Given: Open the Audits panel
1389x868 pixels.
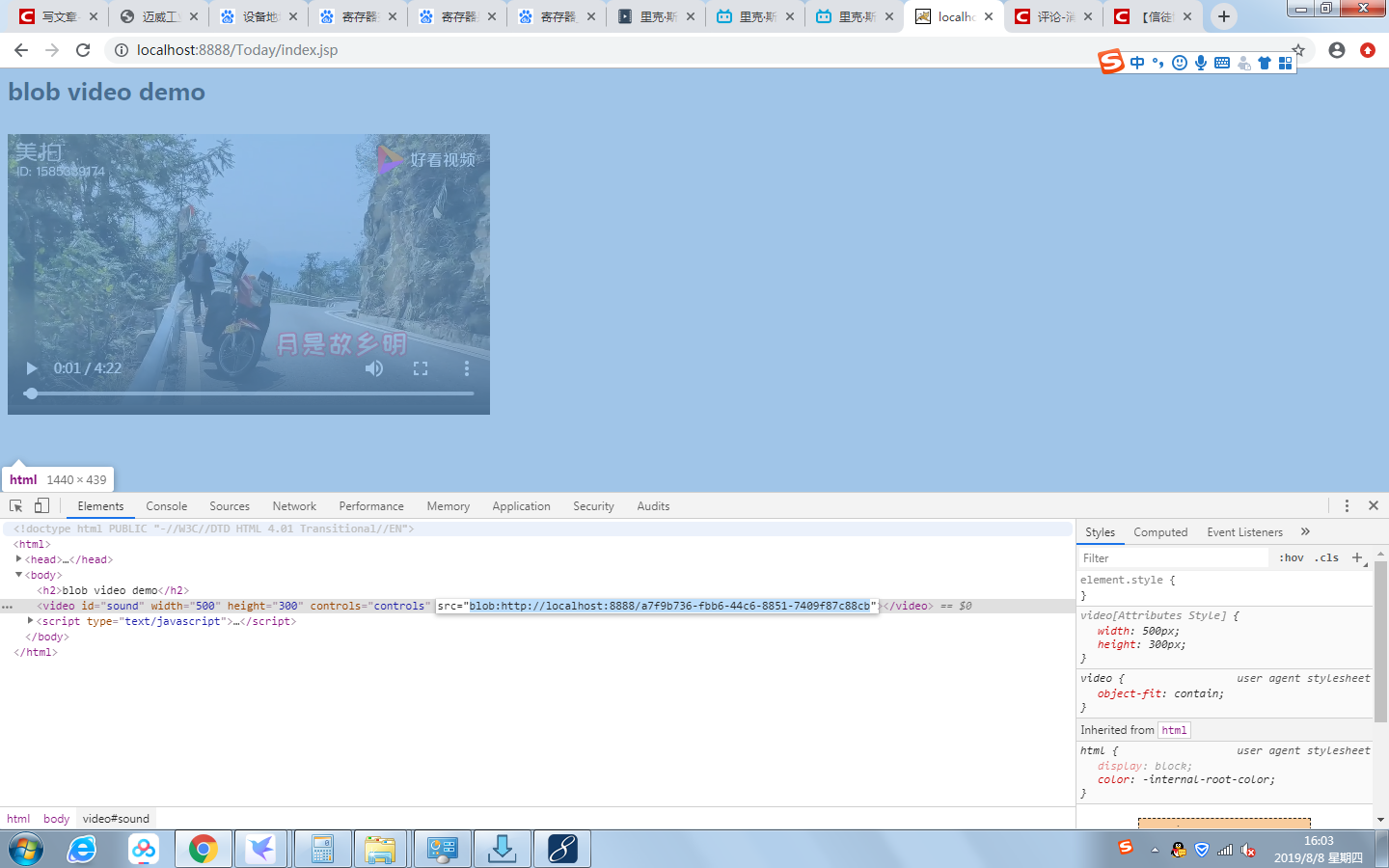Looking at the screenshot, I should coord(653,506).
